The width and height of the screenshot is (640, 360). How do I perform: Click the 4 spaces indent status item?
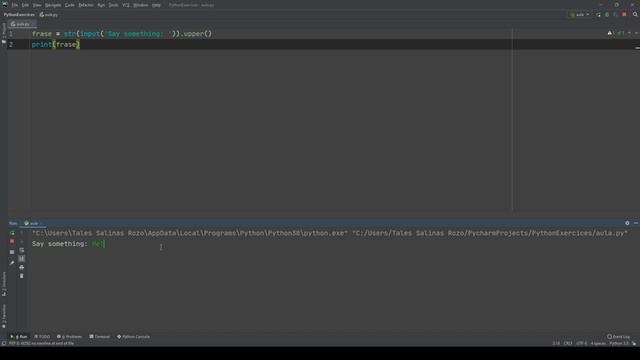pyautogui.click(x=598, y=343)
